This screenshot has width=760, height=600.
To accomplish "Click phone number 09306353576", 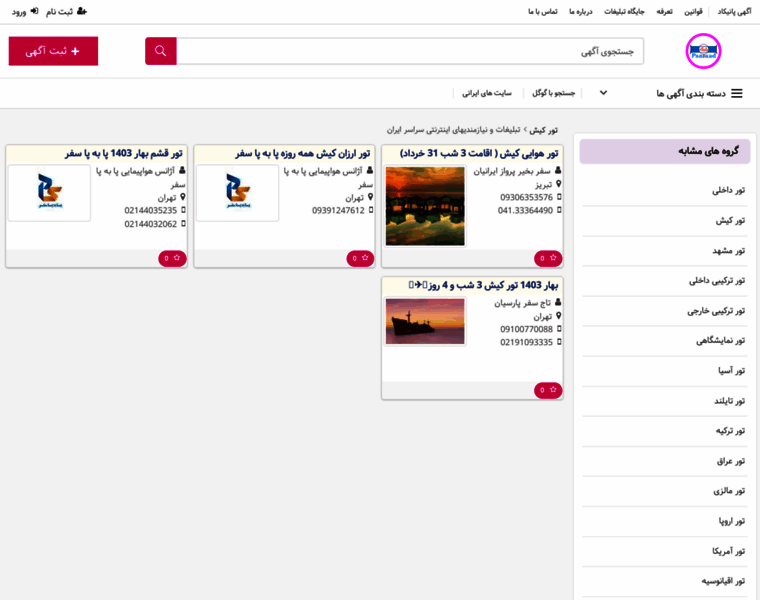I will tap(526, 197).
